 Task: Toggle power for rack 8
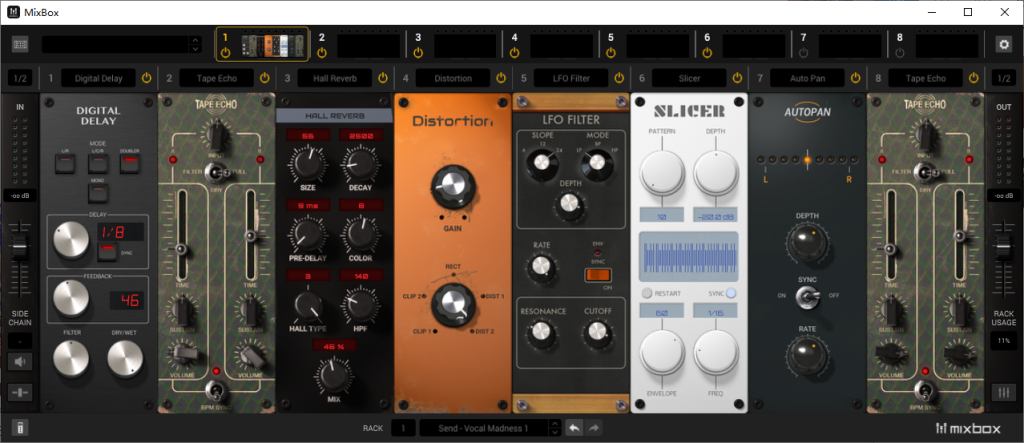[x=900, y=52]
